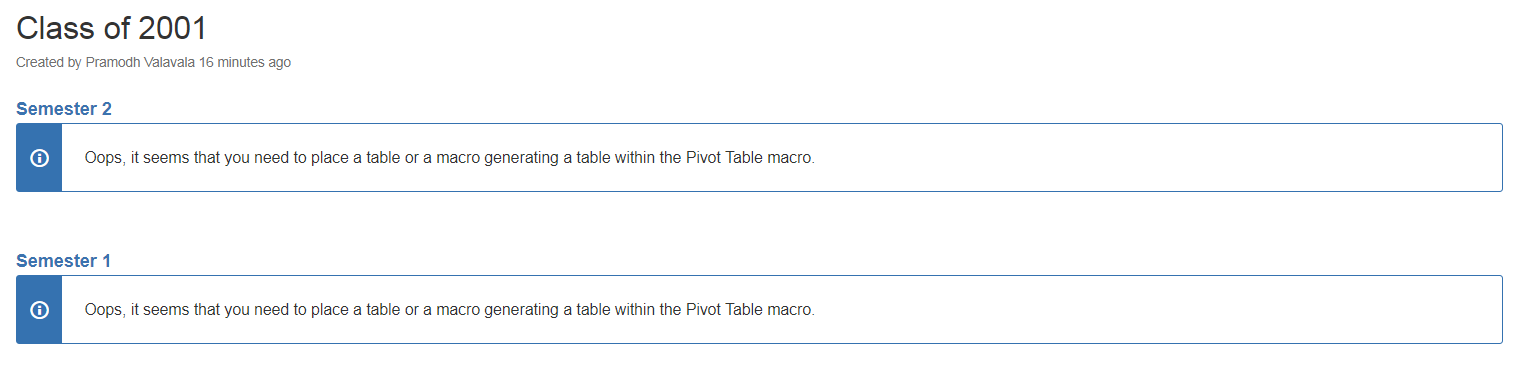Image resolution: width=1525 pixels, height=365 pixels.
Task: Click the "16 minutes ago" timestamp
Action: 245,62
